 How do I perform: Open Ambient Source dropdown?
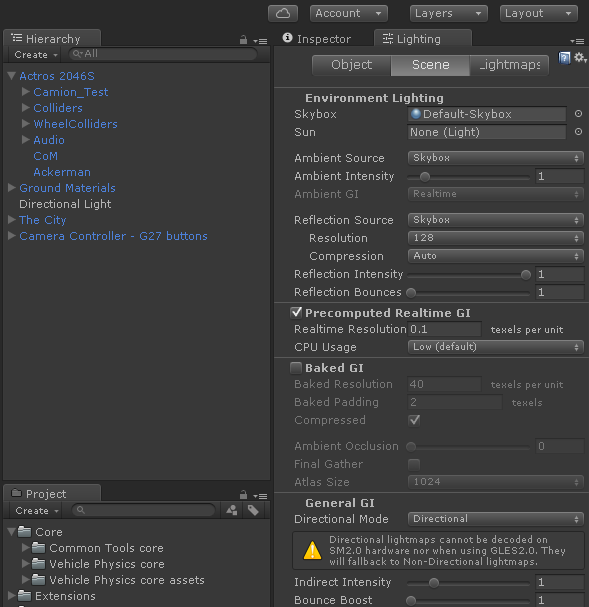[495, 158]
